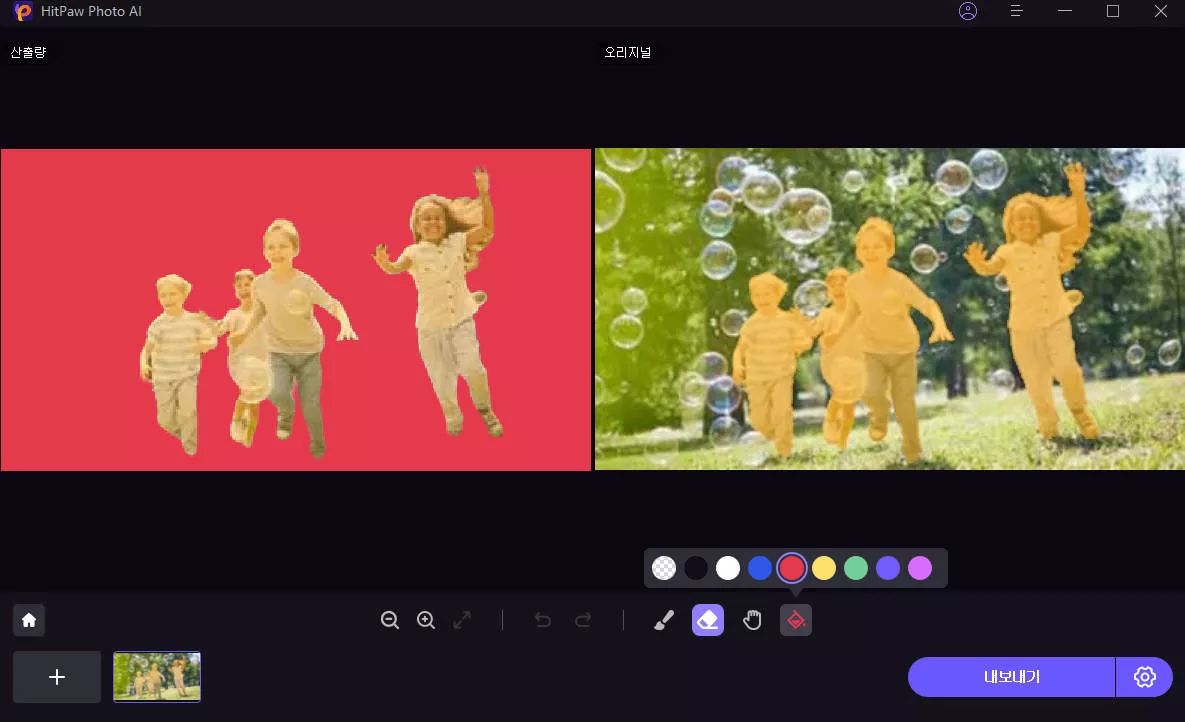Image resolution: width=1185 pixels, height=722 pixels.
Task: Undo the last edit
Action: 543,620
